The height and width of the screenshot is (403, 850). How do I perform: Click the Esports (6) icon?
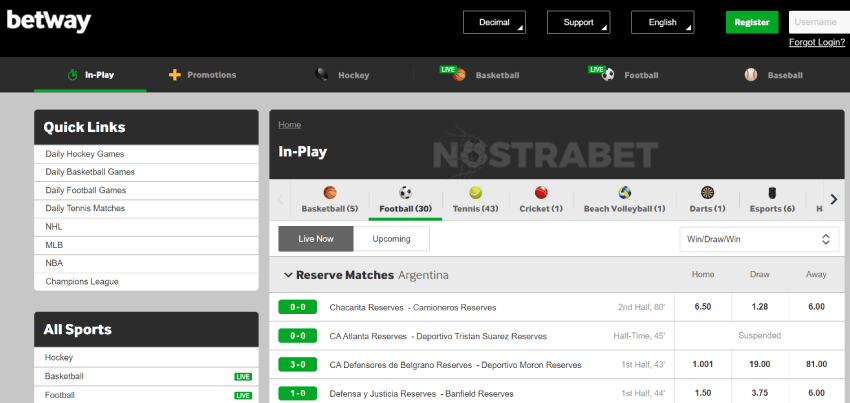(x=772, y=193)
